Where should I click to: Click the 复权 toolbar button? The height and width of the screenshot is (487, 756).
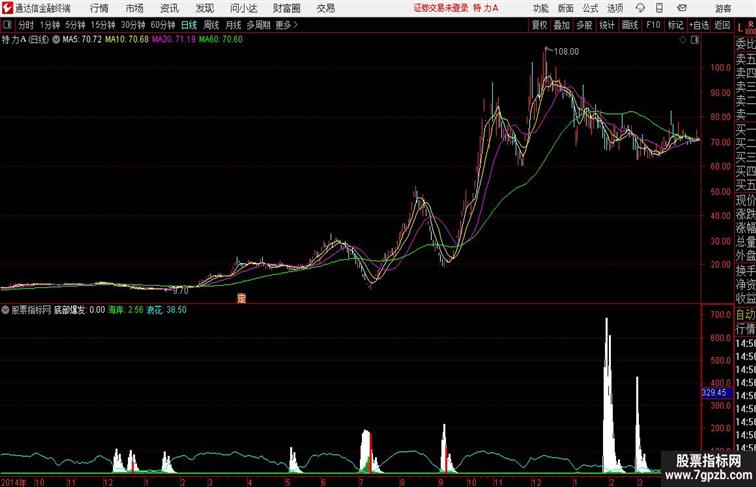click(540, 25)
